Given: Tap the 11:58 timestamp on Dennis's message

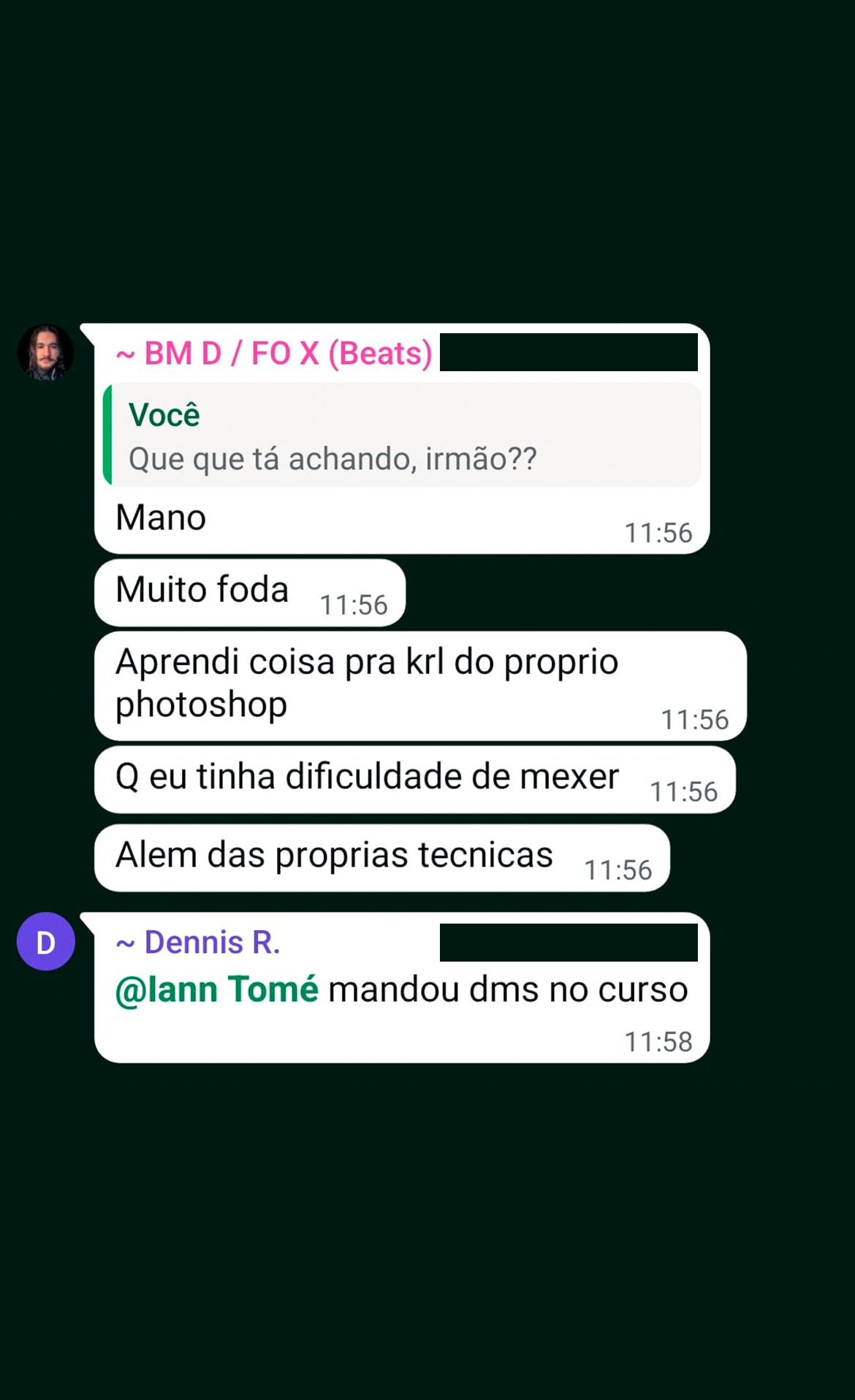Looking at the screenshot, I should [x=658, y=1042].
